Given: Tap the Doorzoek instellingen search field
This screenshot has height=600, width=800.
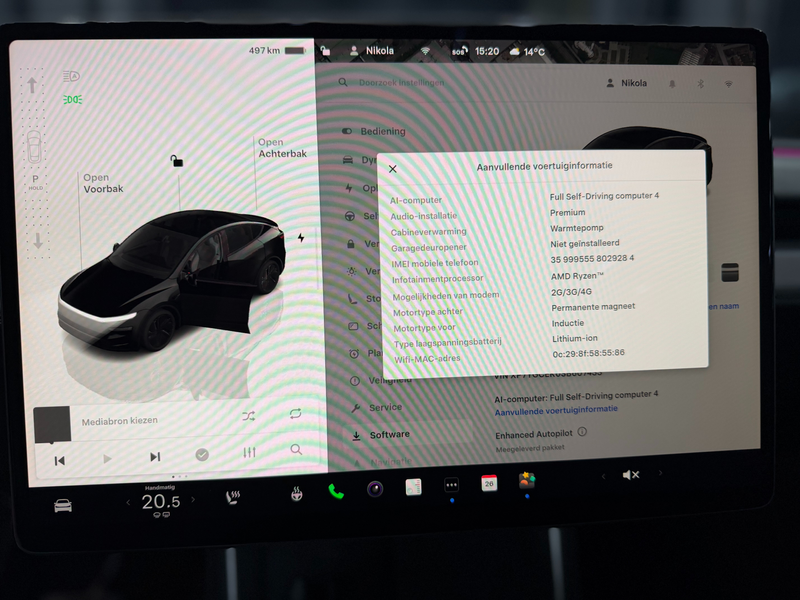Looking at the screenshot, I should click(400, 83).
